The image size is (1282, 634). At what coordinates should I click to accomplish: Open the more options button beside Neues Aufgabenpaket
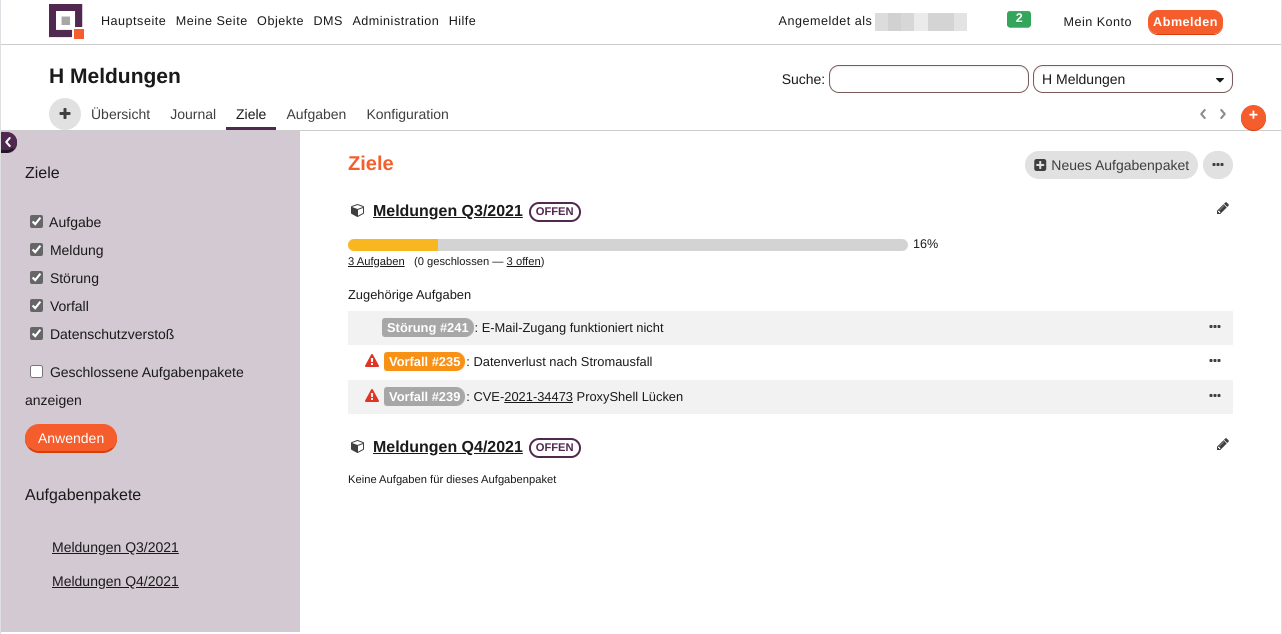pyautogui.click(x=1217, y=165)
